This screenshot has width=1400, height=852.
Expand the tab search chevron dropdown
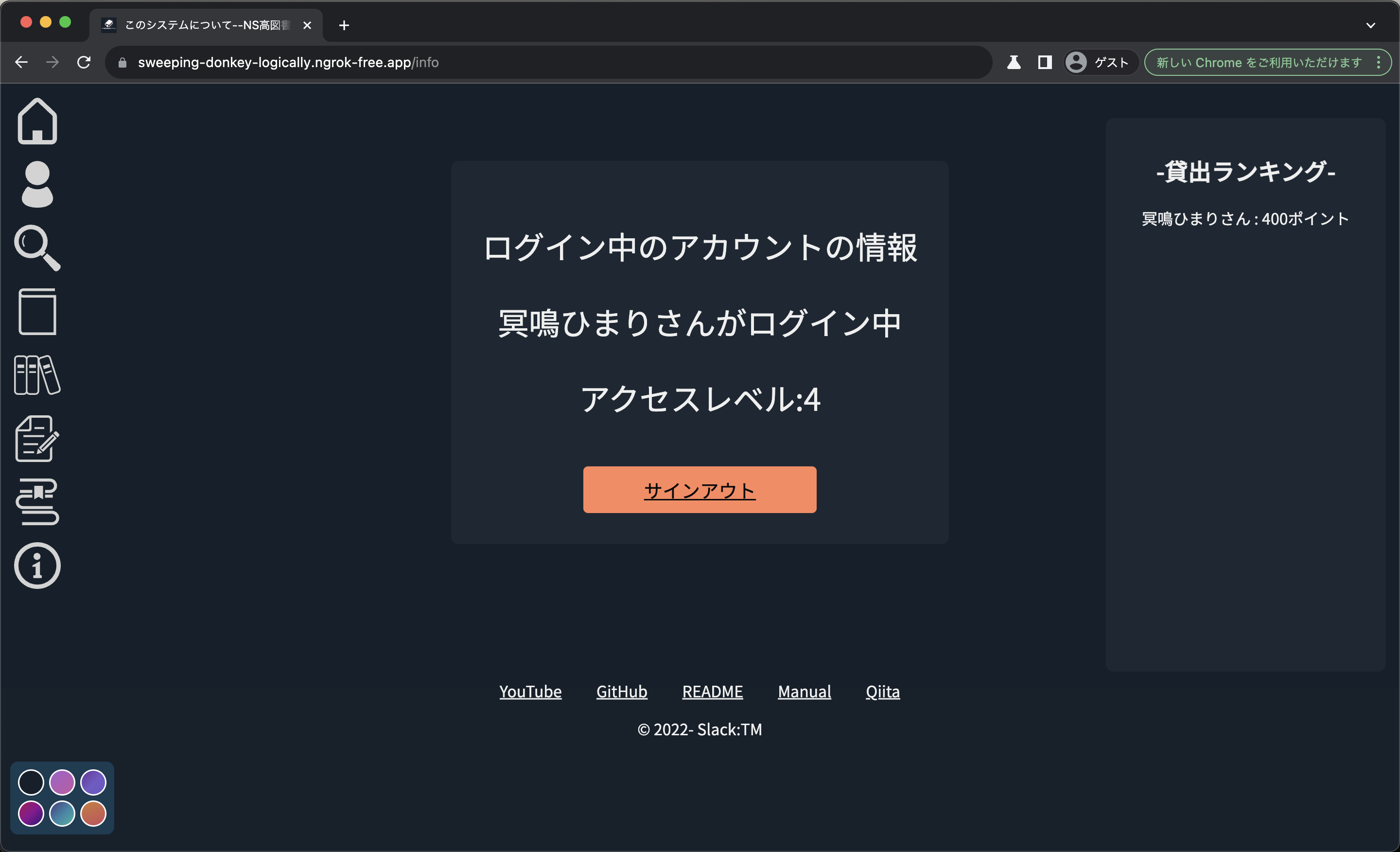point(1370,25)
